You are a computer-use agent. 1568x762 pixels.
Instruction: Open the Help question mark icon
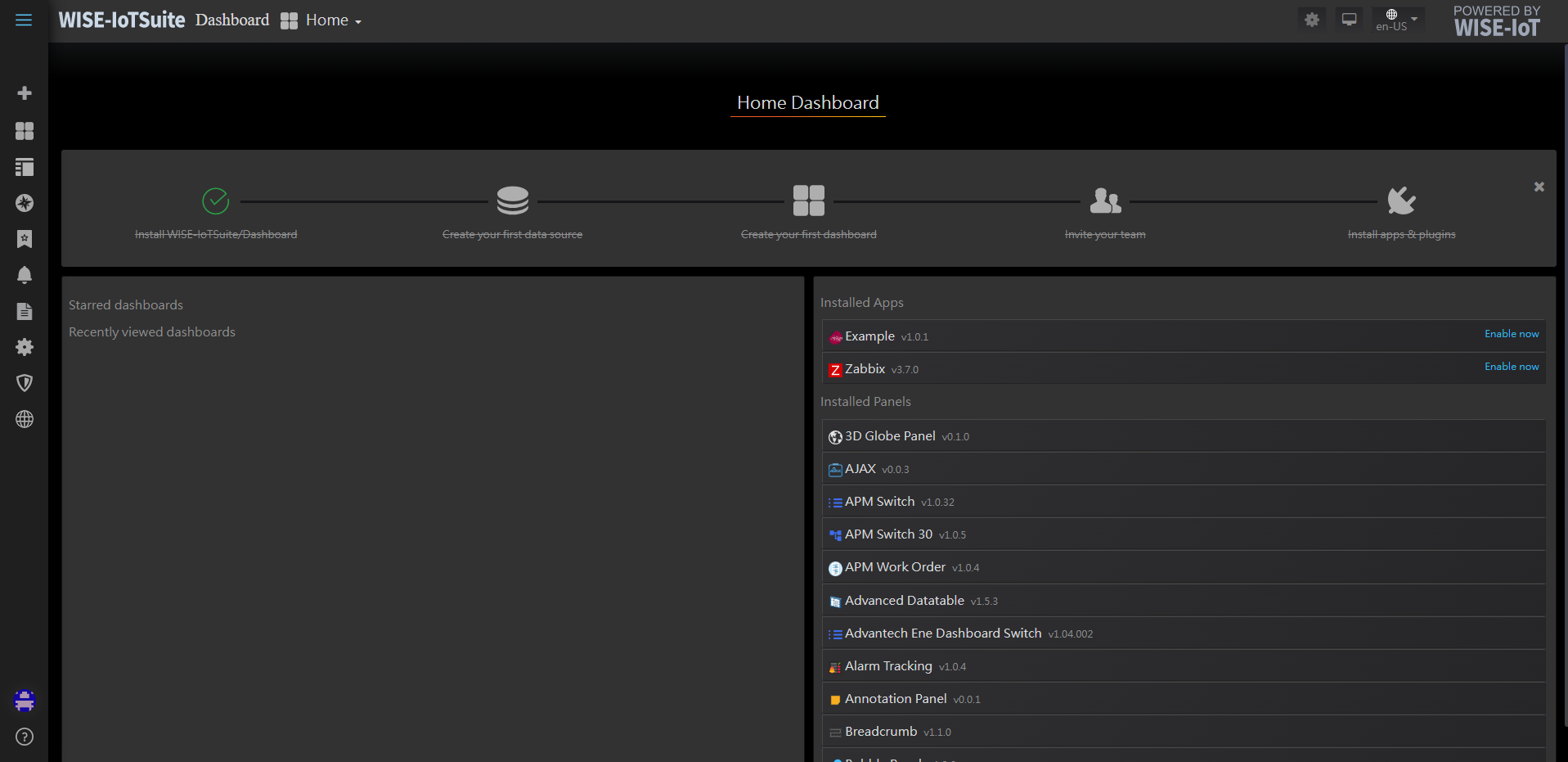[25, 737]
